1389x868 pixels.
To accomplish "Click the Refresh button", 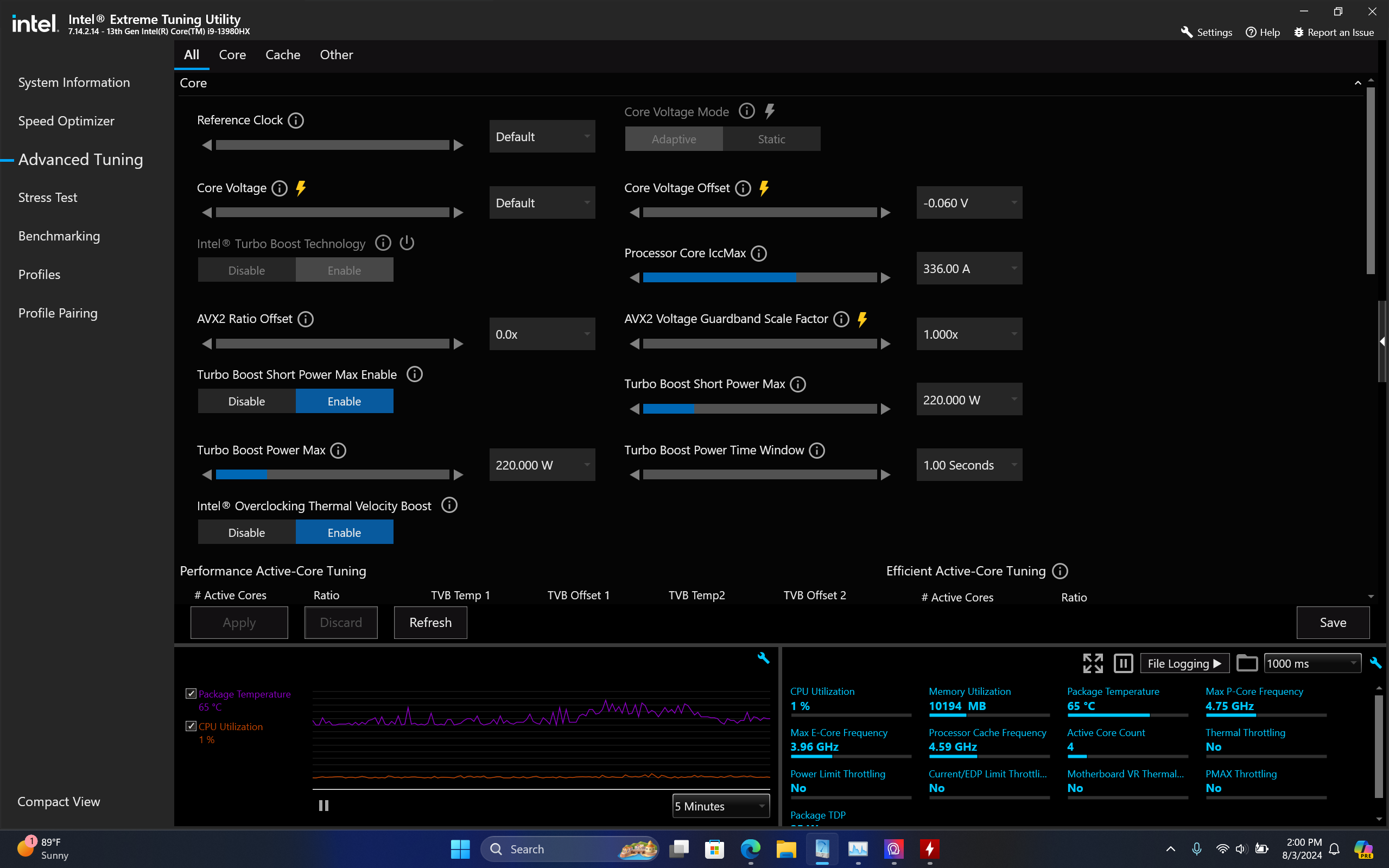I will click(430, 622).
